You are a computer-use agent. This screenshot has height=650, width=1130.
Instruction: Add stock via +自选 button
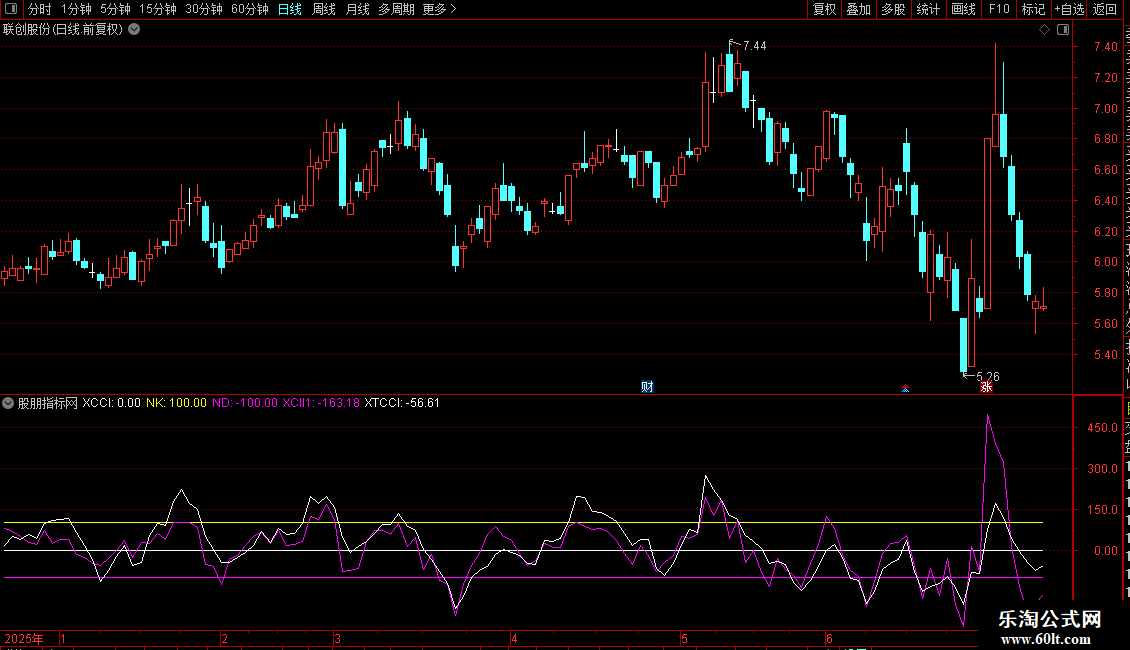point(1069,9)
